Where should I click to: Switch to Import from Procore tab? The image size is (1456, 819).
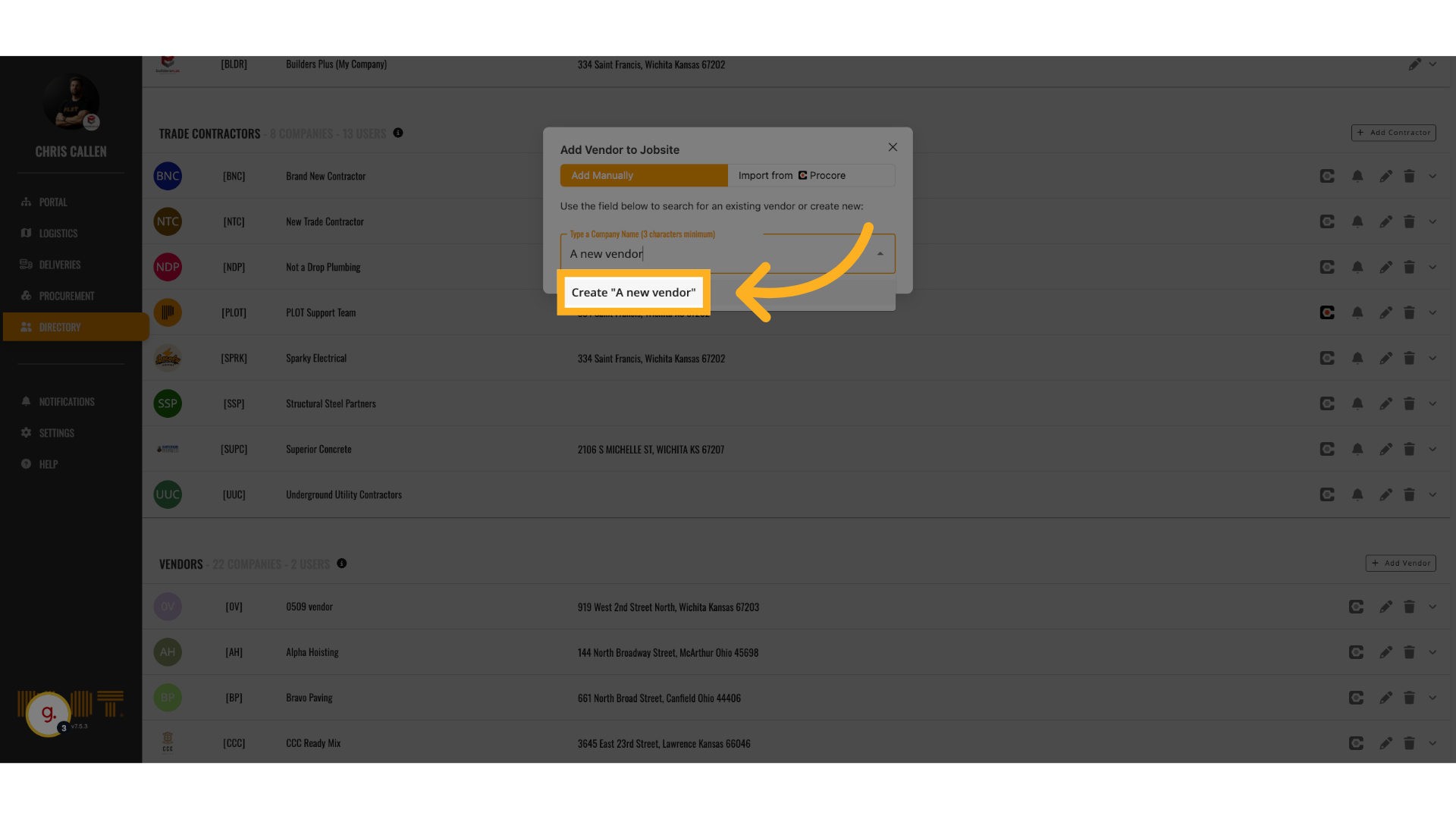click(811, 175)
